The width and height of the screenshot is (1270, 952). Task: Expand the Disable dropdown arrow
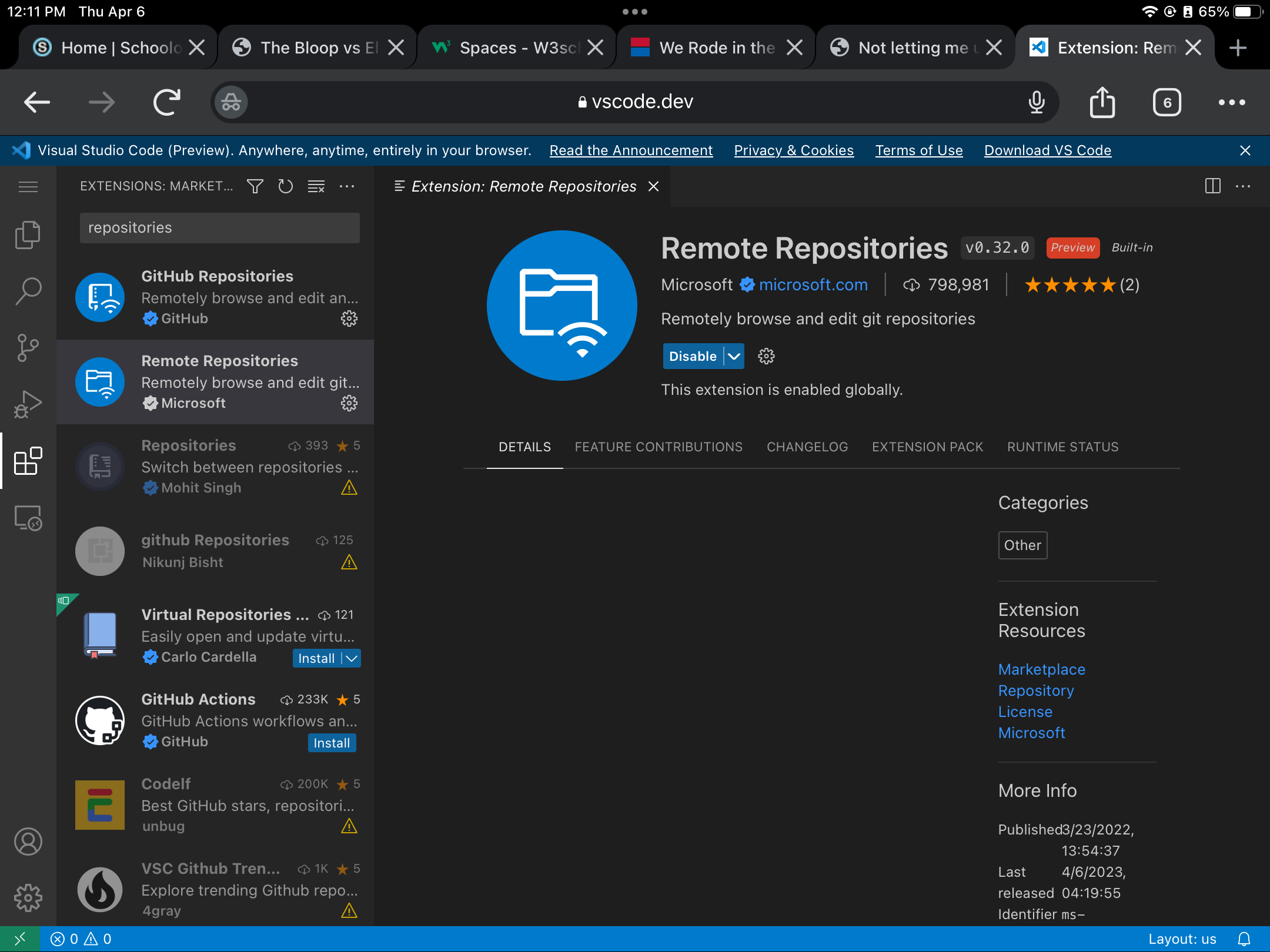click(733, 356)
